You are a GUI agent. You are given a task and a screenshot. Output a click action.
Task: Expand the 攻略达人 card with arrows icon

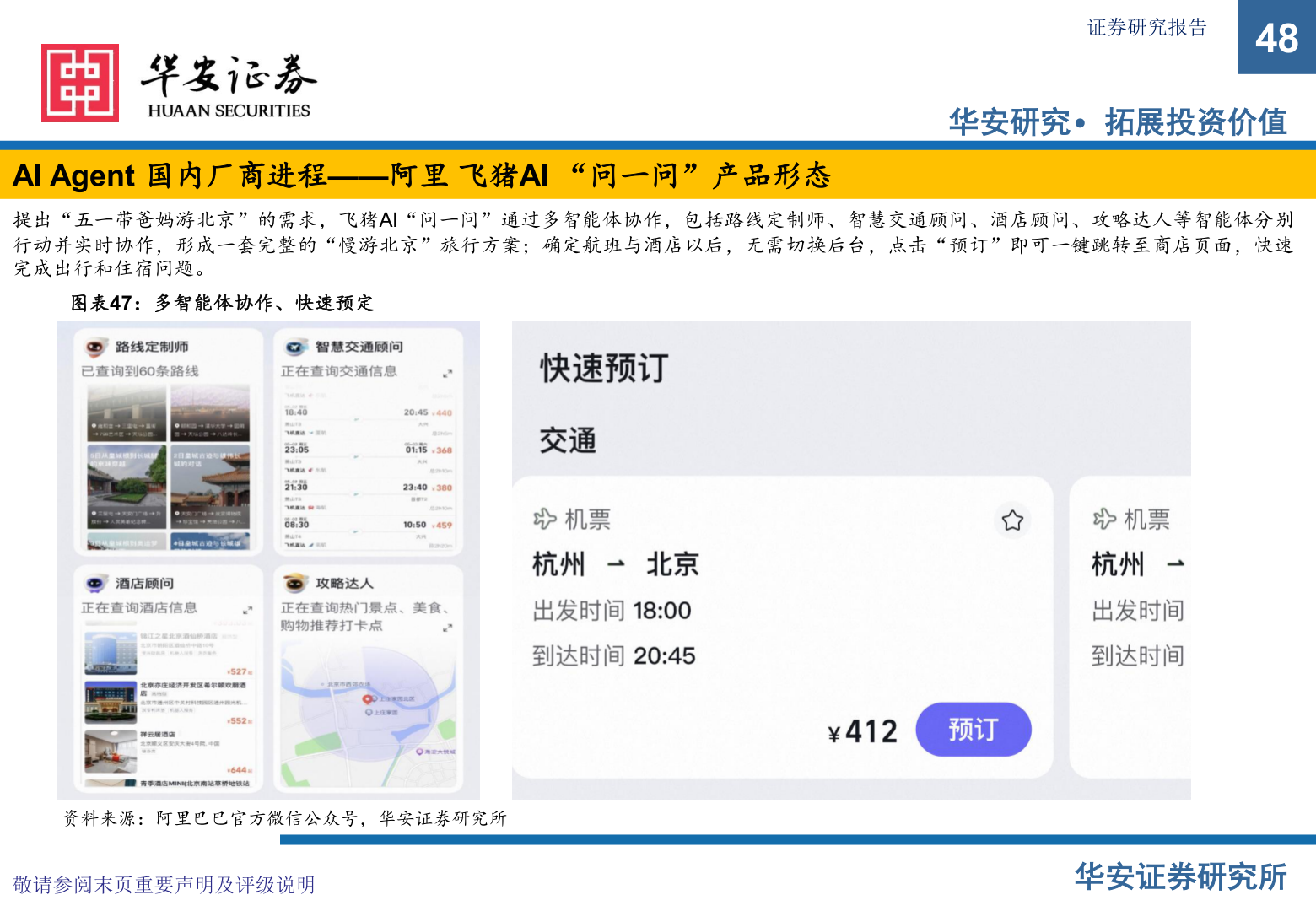click(x=447, y=627)
